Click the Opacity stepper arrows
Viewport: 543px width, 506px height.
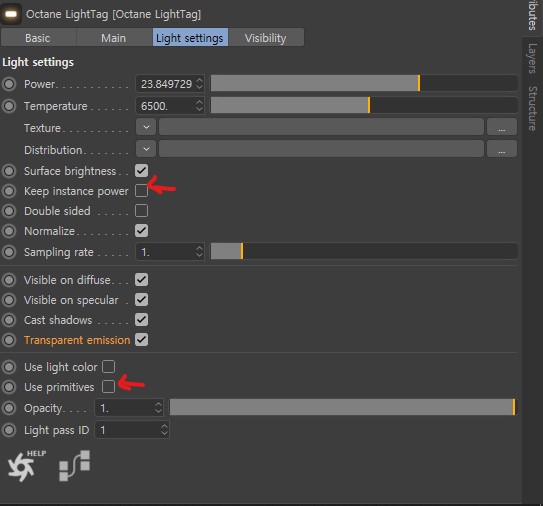pyautogui.click(x=158, y=408)
